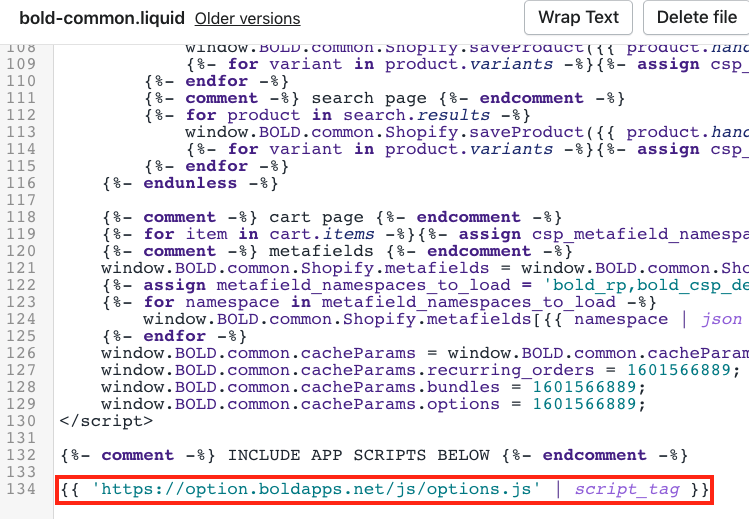
Task: Click the endfor tag on line 125
Action: [174, 336]
